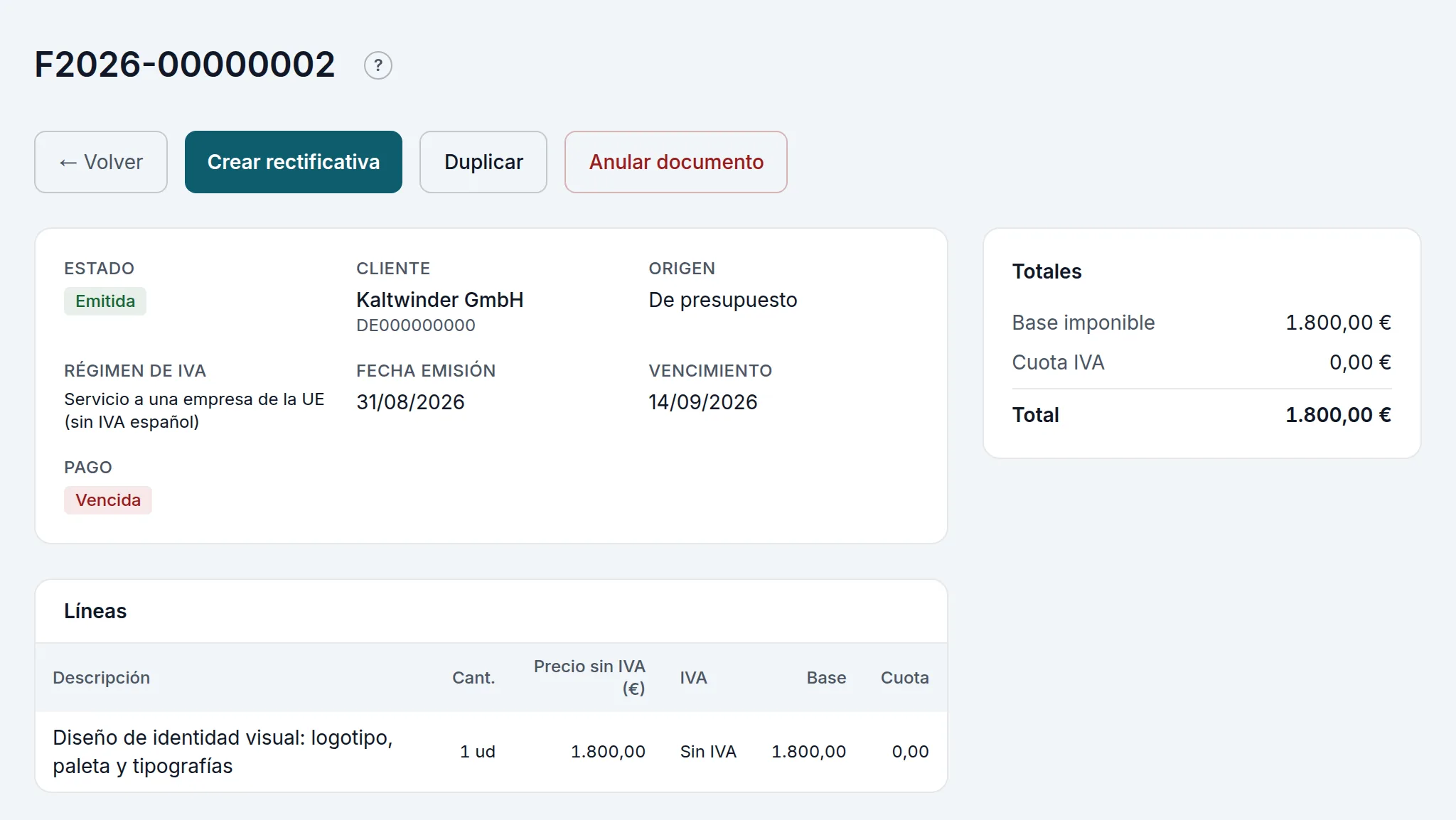Click the Diseño de identidad visual line description
The image size is (1456, 820).
click(223, 752)
